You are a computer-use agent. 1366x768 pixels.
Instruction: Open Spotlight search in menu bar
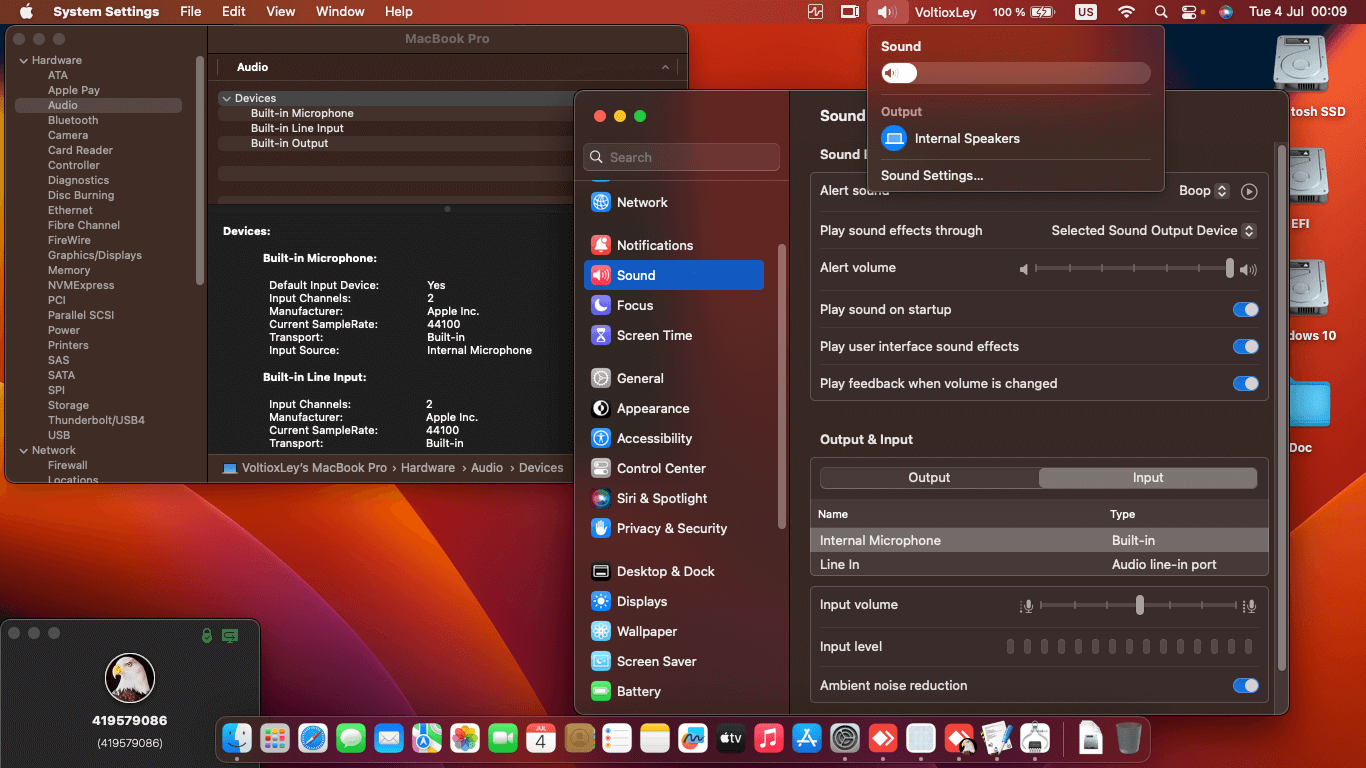point(1160,12)
